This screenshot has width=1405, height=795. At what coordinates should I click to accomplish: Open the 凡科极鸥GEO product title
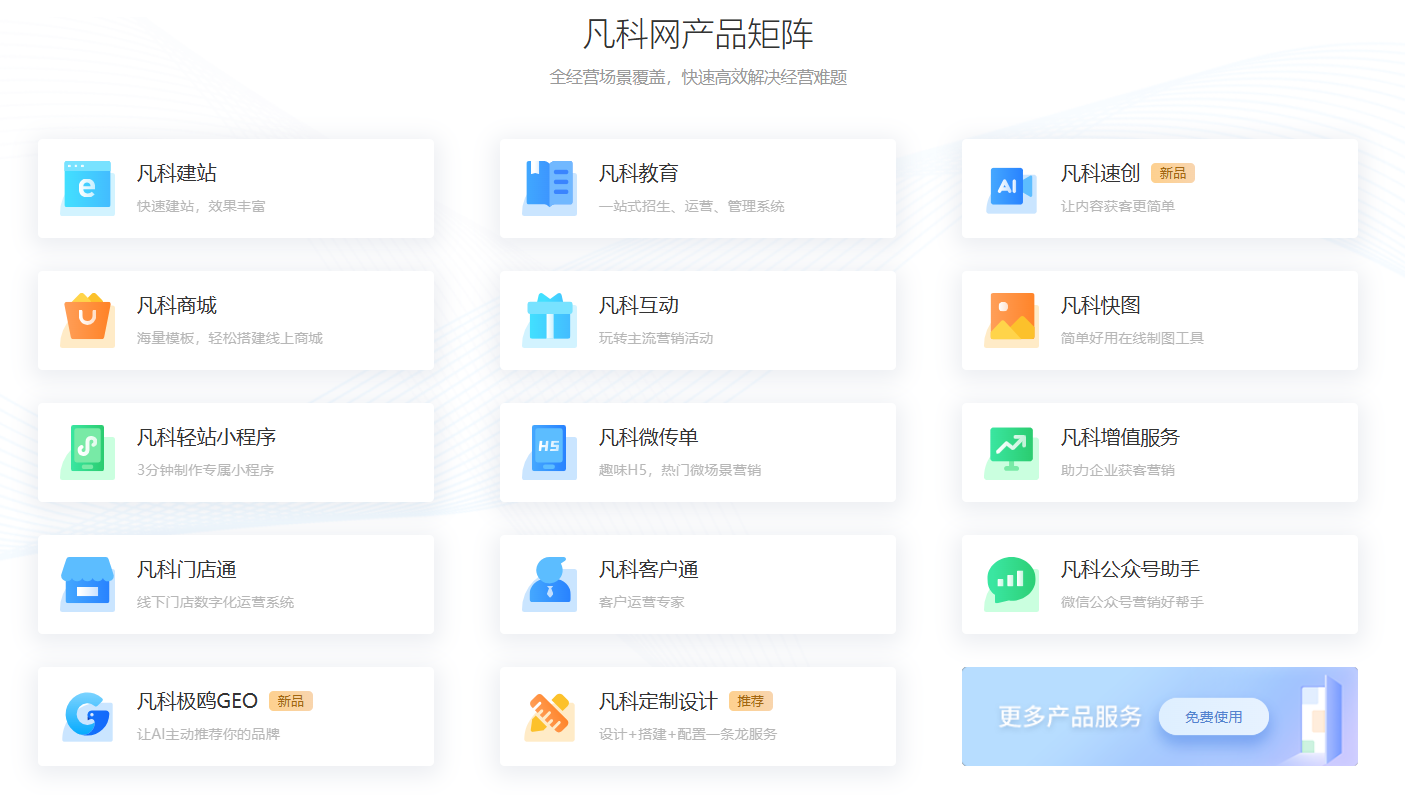tap(198, 701)
